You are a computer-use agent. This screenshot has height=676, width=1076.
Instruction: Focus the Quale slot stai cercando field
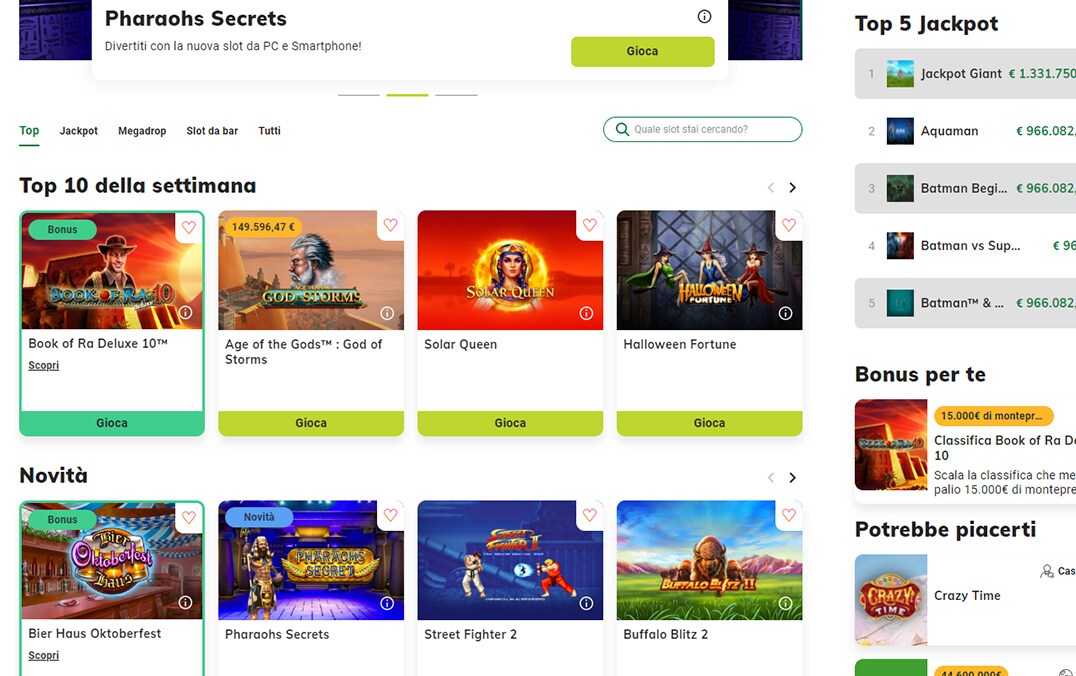703,129
